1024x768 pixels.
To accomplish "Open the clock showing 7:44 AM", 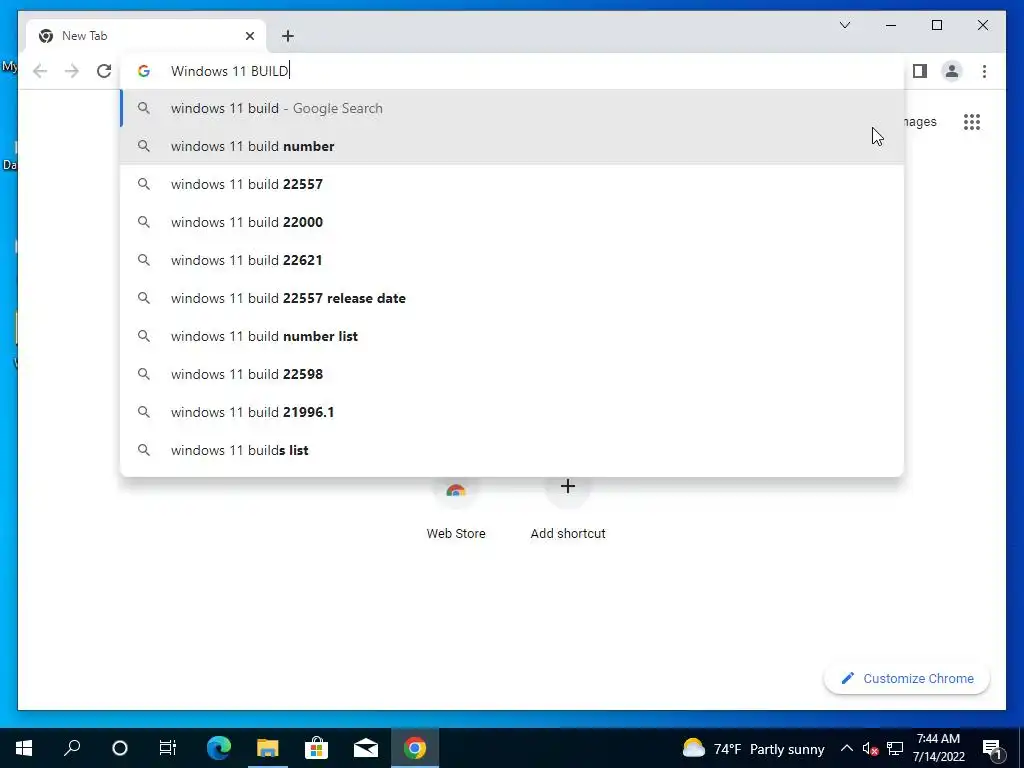I will (938, 748).
